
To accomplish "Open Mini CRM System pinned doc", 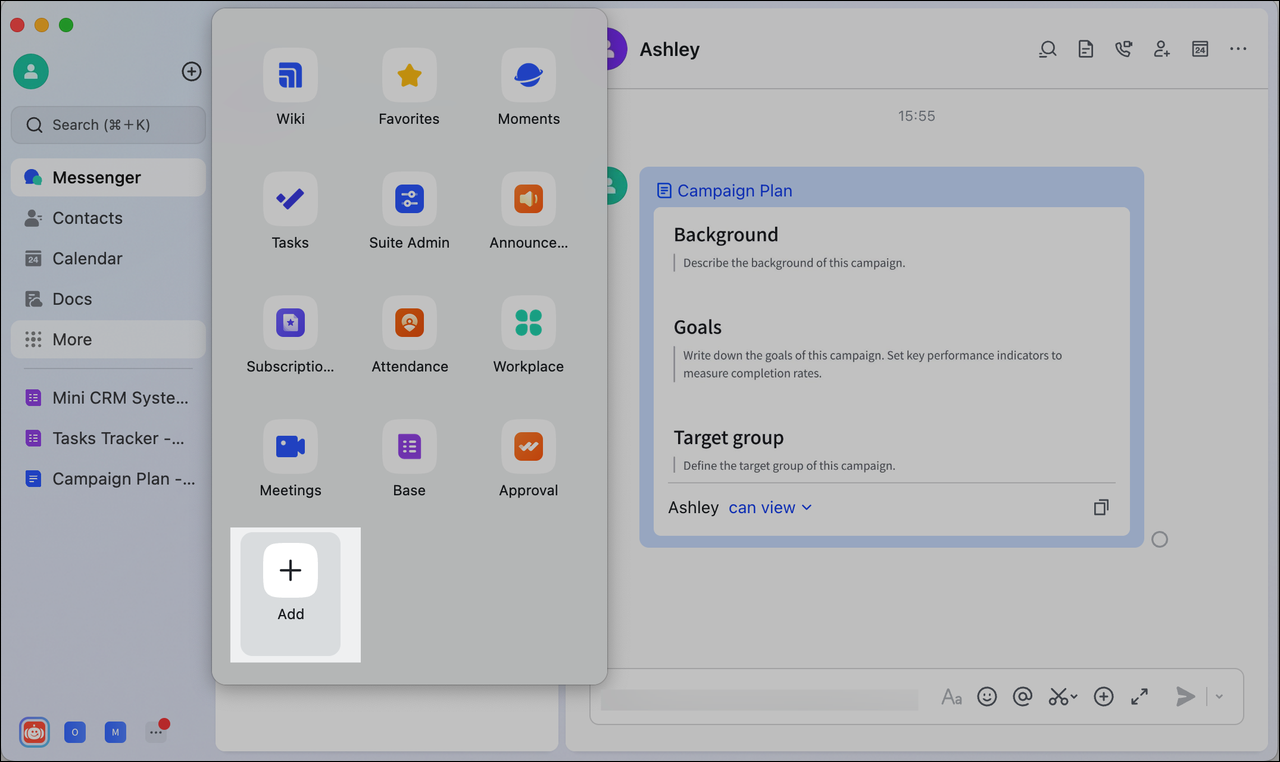I will coord(108,397).
